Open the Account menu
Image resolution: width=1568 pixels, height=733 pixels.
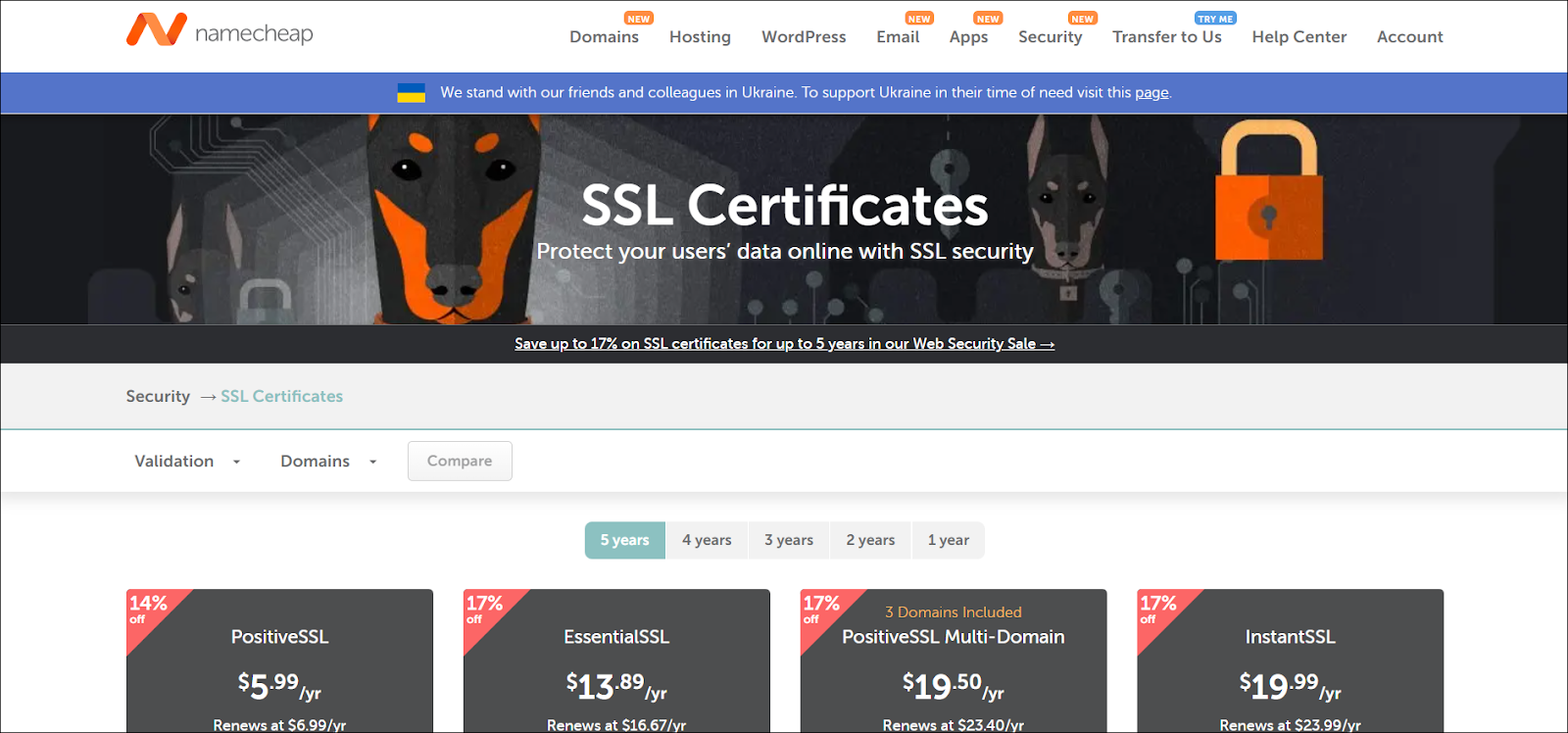point(1409,37)
